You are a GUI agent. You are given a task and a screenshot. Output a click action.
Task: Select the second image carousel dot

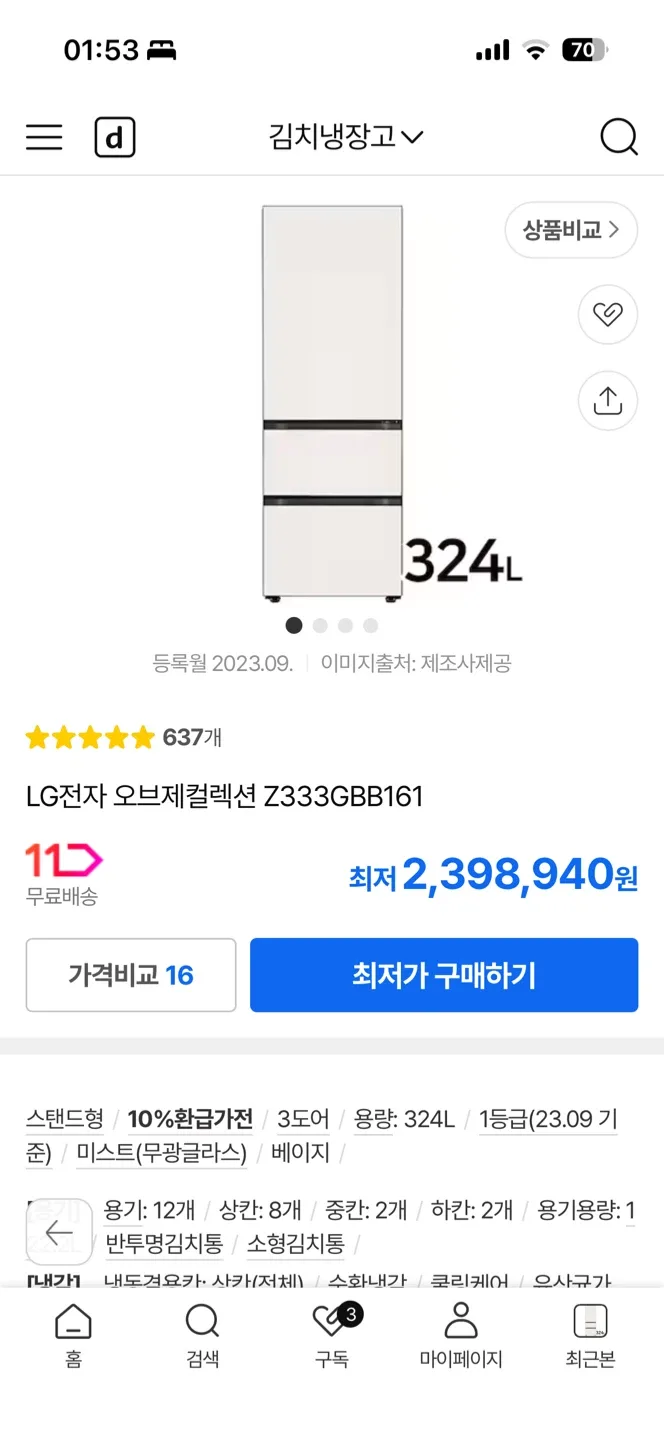tap(320, 626)
